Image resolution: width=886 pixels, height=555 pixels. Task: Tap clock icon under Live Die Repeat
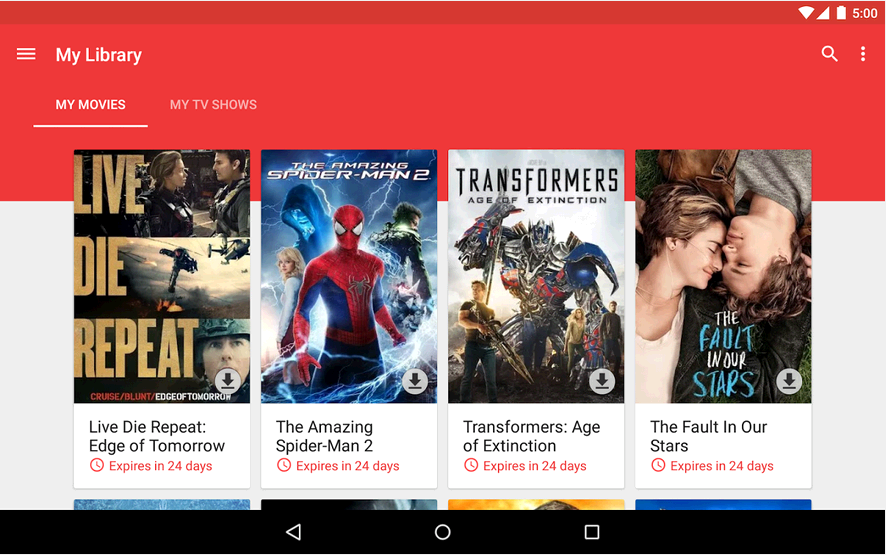pos(97,465)
